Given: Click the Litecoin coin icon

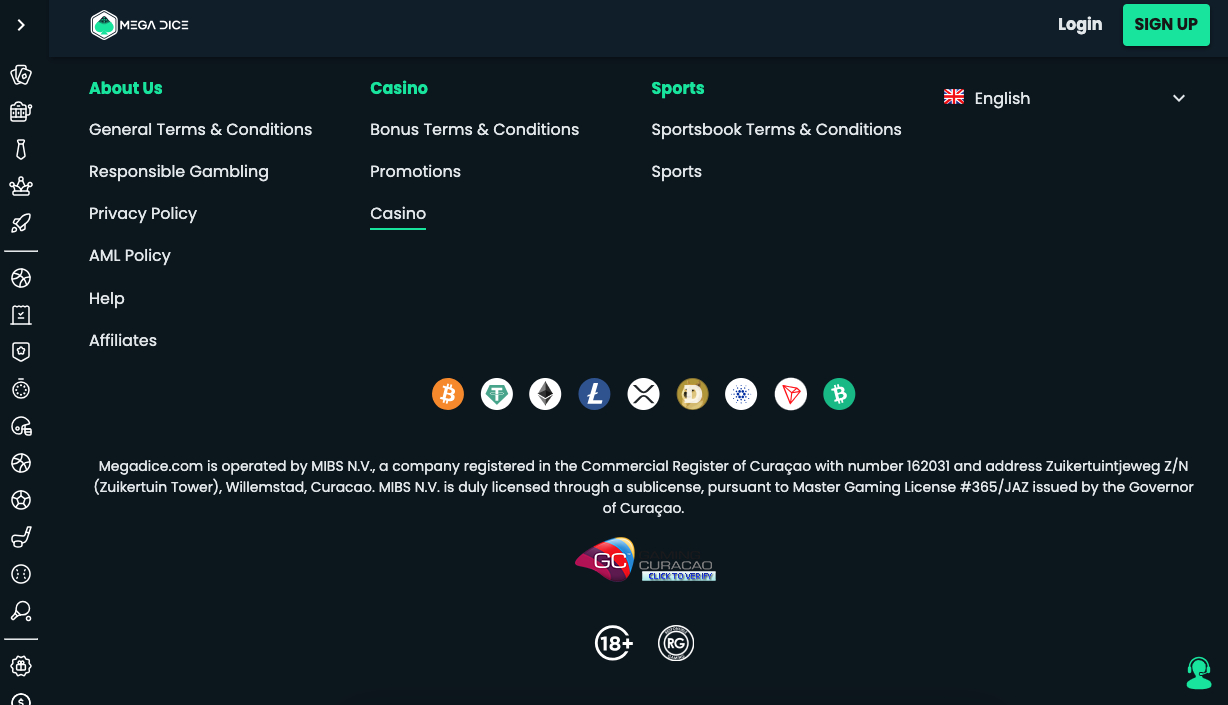Looking at the screenshot, I should pos(595,394).
